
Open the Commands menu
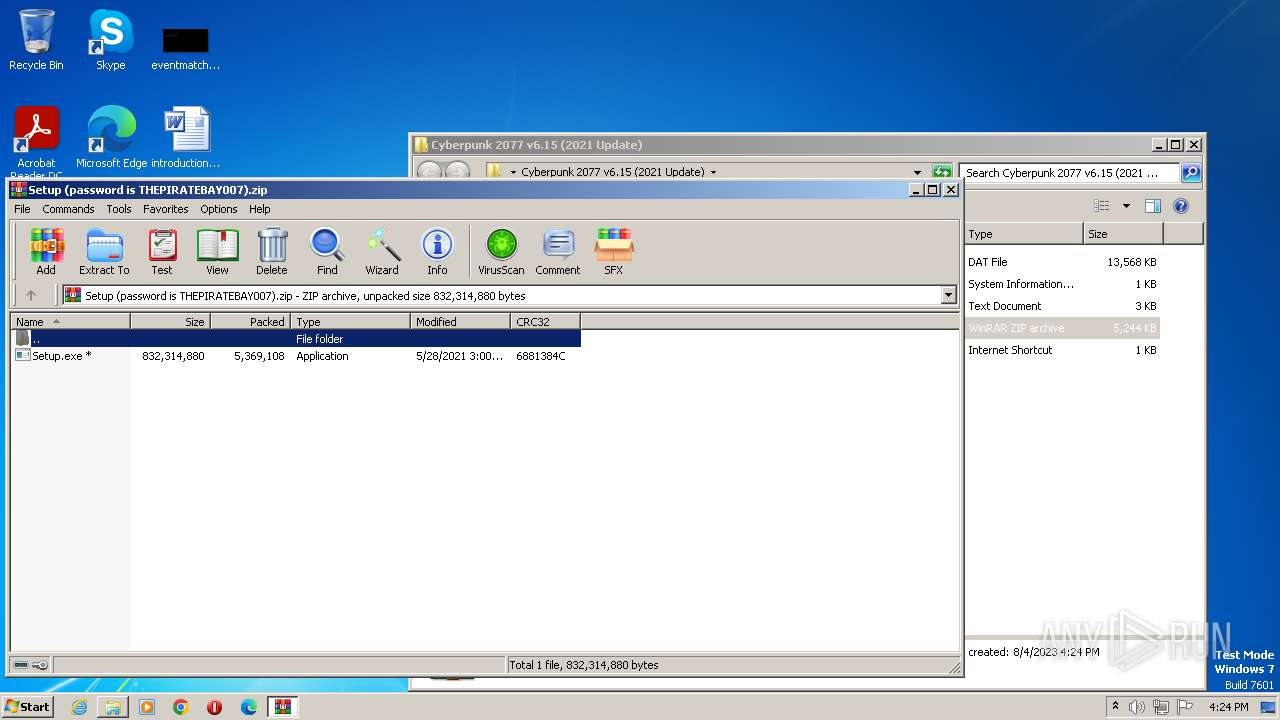(x=68, y=209)
